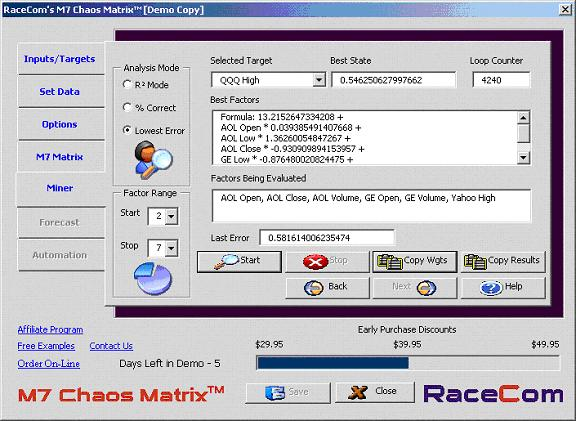Screen dimensions: 576x421
Task: Click the right arrow icon on Next button
Action: click(x=426, y=288)
